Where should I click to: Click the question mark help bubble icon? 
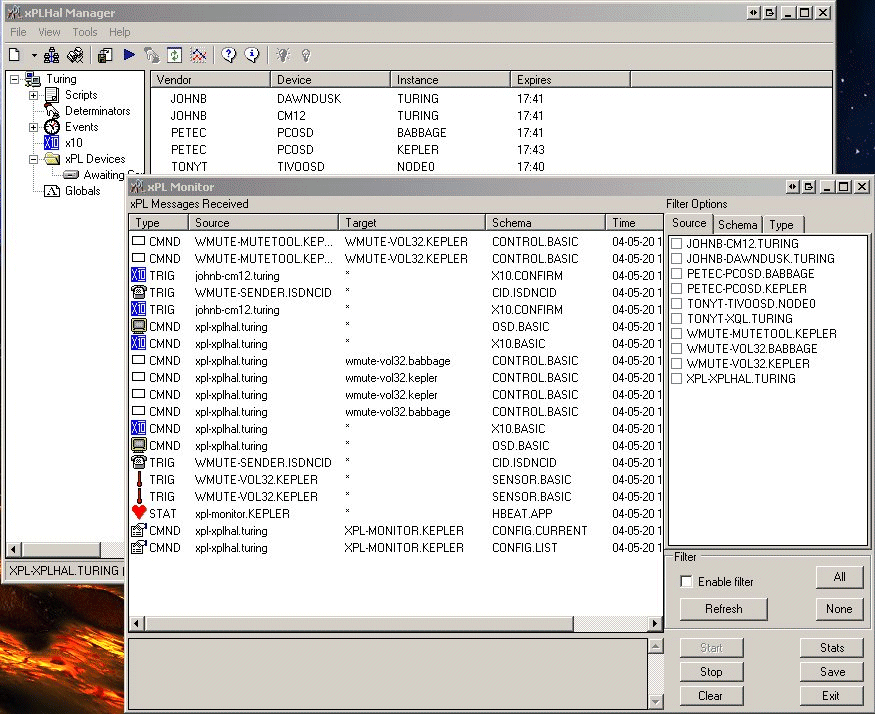229,56
